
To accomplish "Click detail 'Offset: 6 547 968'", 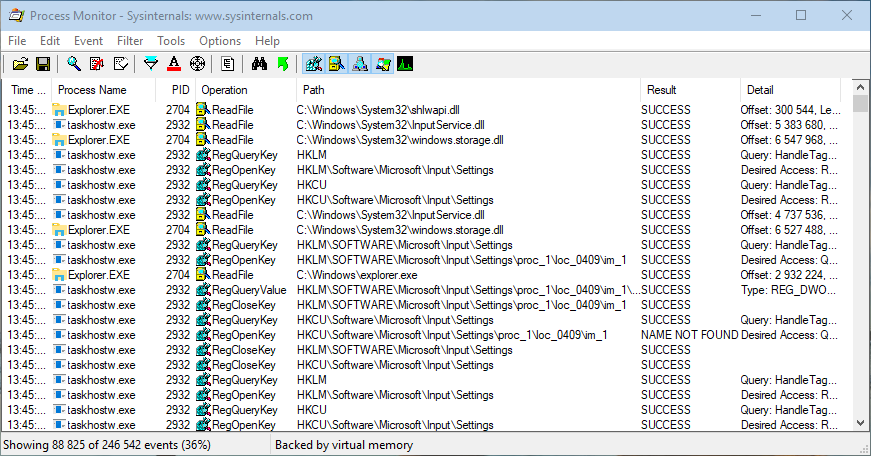I will pos(789,140).
